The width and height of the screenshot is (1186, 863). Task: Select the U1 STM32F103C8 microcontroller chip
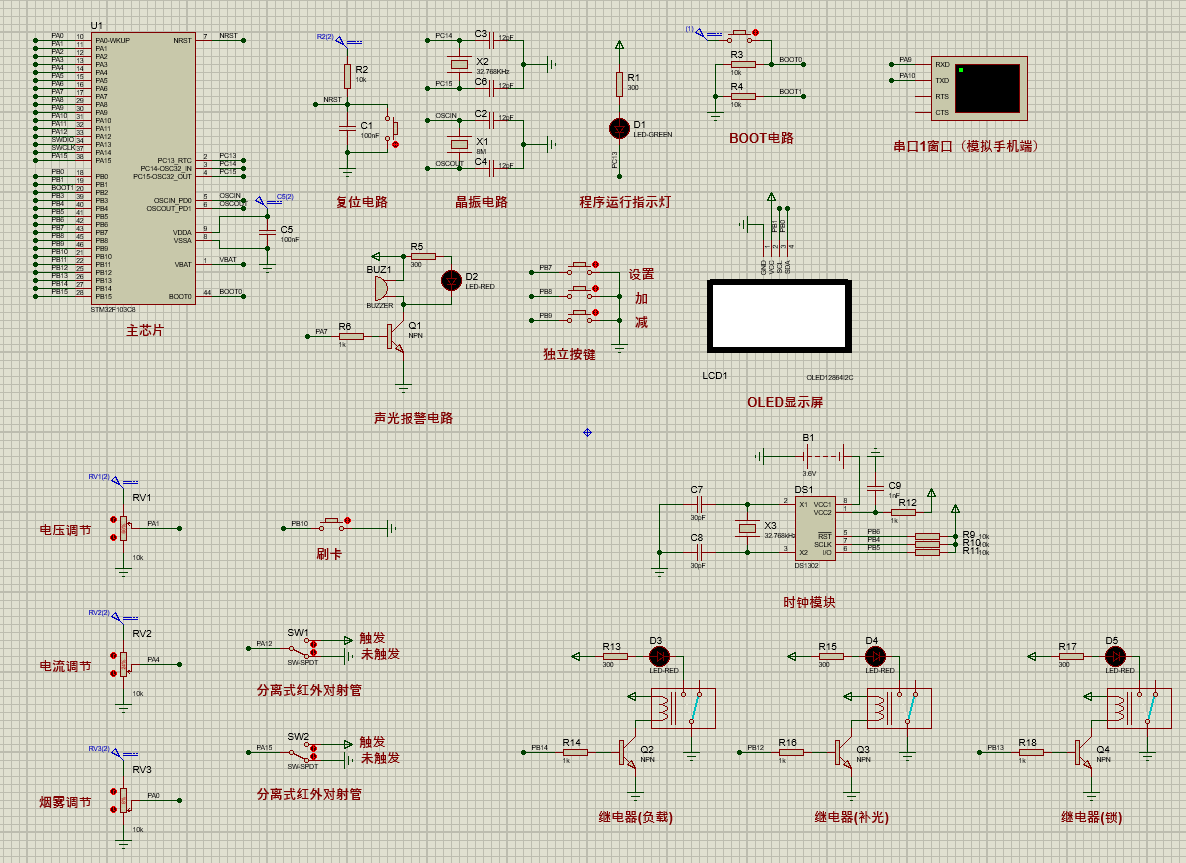click(x=144, y=168)
